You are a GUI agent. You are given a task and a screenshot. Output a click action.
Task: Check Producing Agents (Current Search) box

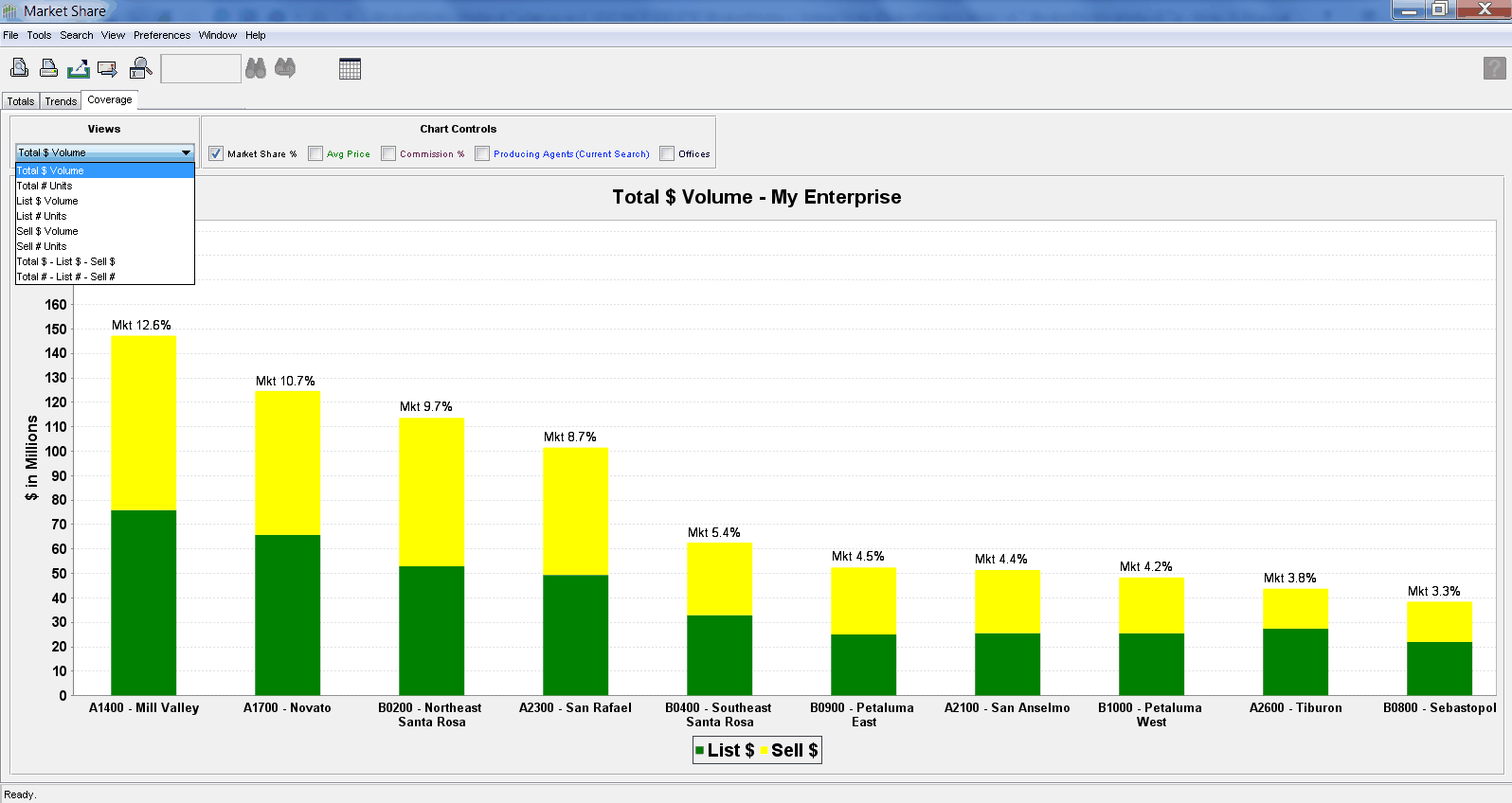pyautogui.click(x=482, y=153)
